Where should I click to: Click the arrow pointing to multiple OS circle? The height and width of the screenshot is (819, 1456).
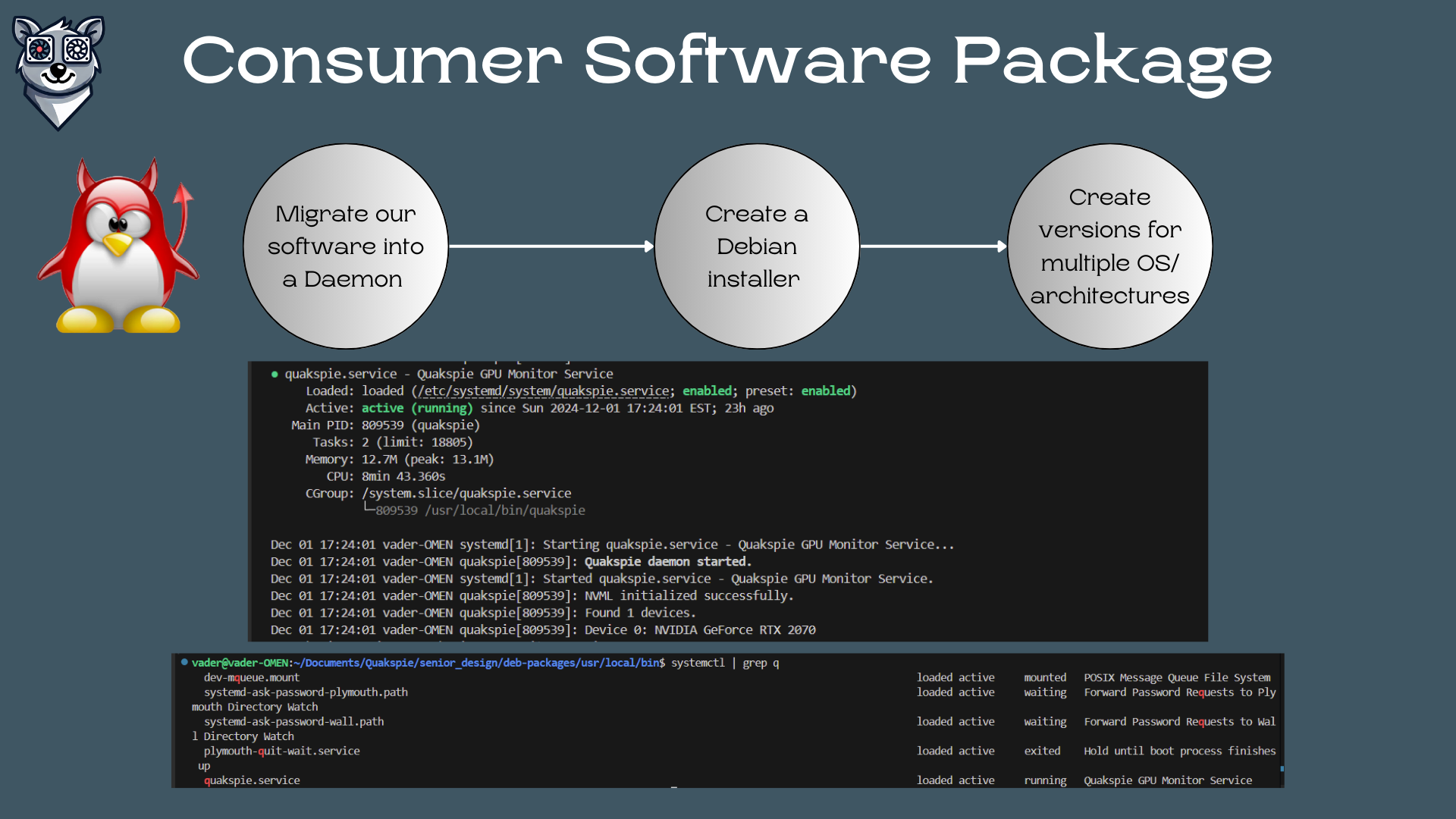tap(934, 246)
